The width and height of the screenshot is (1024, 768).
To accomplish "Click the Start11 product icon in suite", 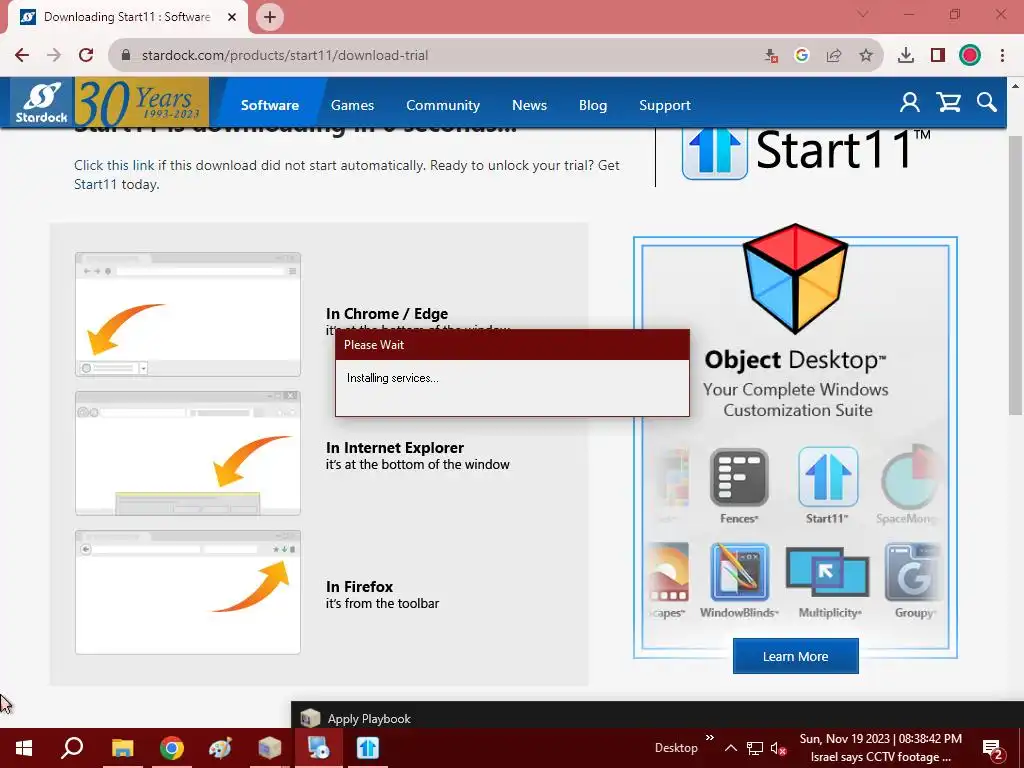I will point(827,477).
